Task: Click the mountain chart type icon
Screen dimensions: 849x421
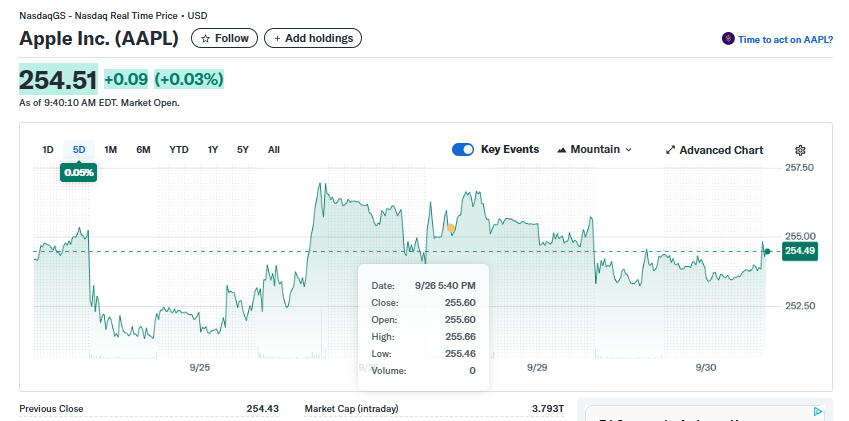Action: click(561, 150)
